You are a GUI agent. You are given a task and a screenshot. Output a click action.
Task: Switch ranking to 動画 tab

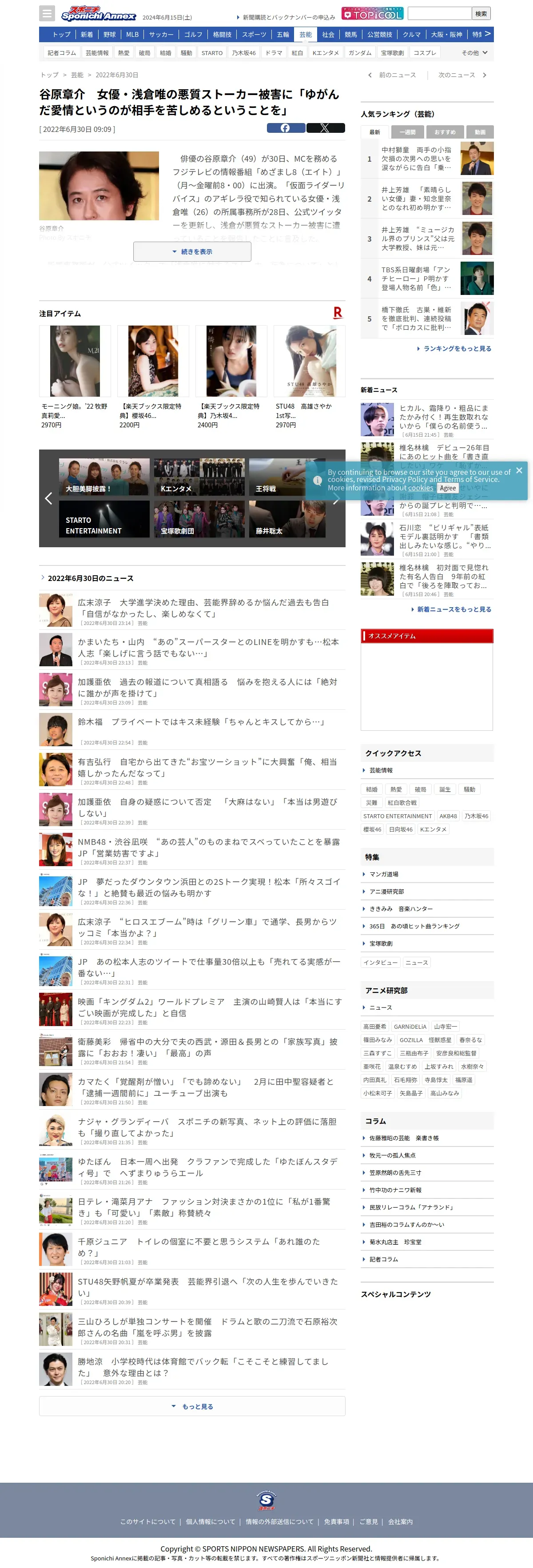[x=480, y=132]
